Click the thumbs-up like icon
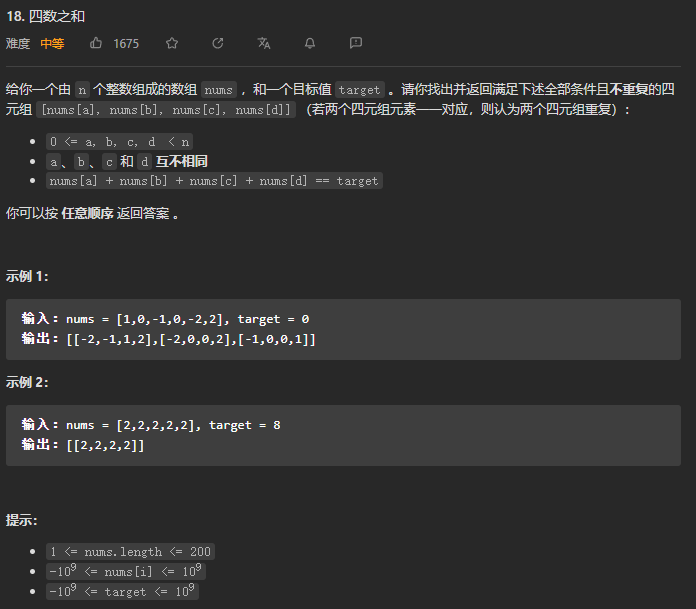Viewport: 696px width, 609px height. click(x=96, y=43)
